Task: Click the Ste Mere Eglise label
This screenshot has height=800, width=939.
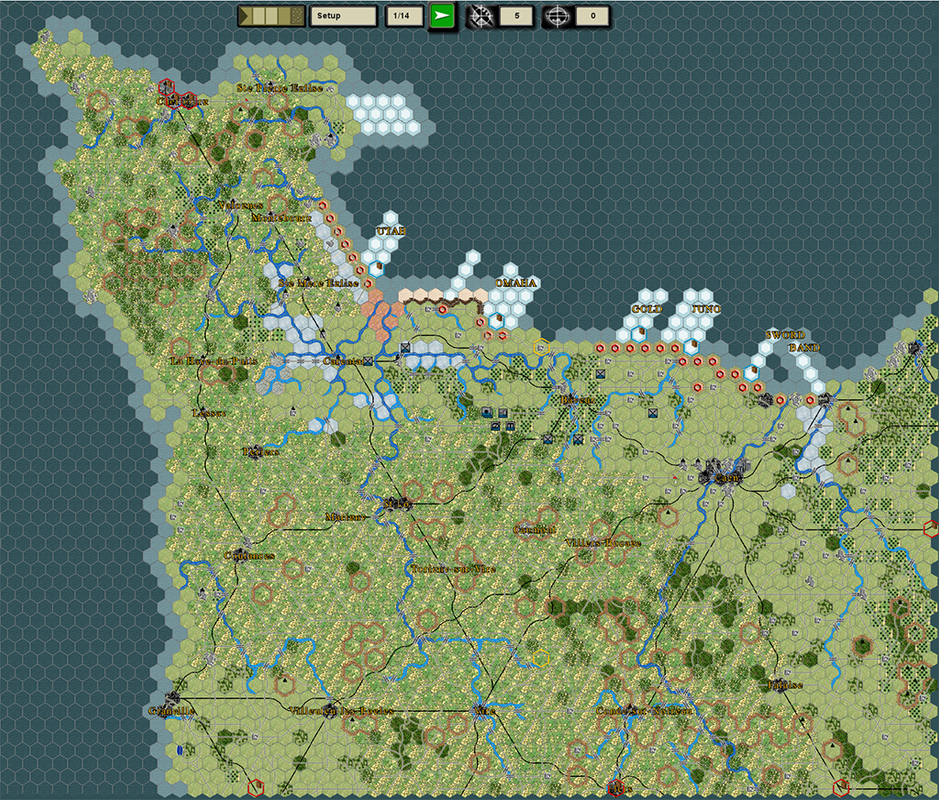Action: 319,283
